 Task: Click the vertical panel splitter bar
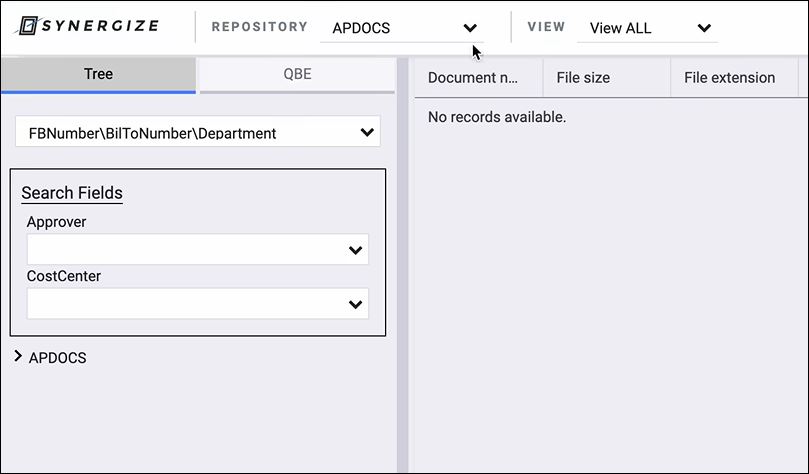(403, 266)
